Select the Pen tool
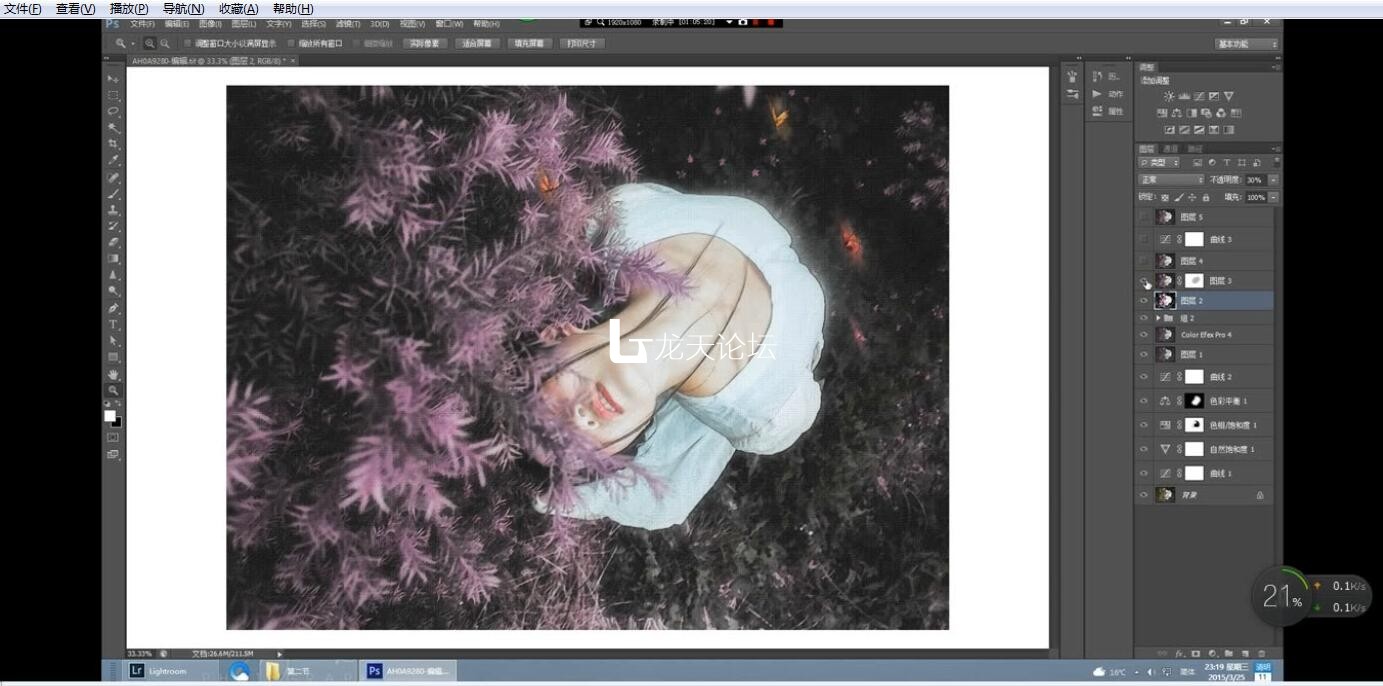The width and height of the screenshot is (1383, 686). click(113, 308)
